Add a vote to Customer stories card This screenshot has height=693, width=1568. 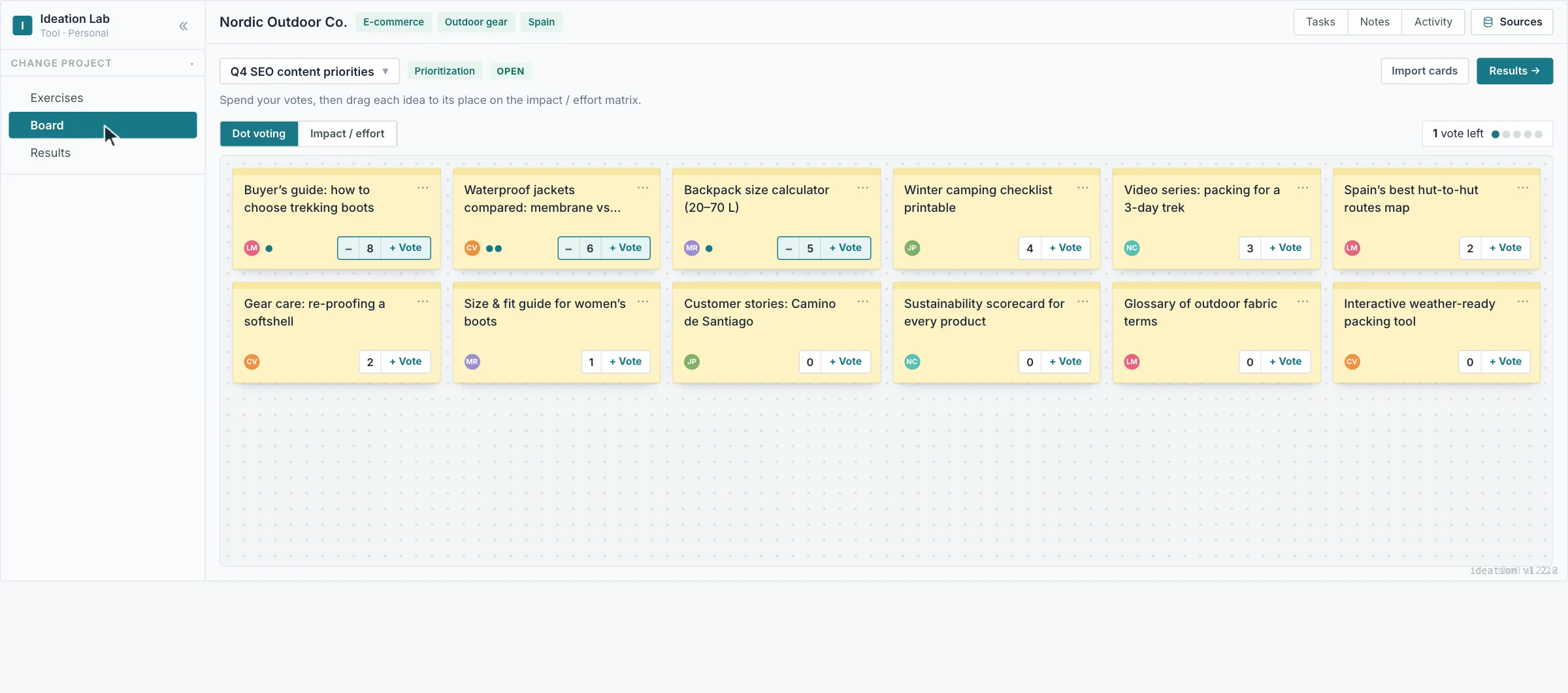845,362
